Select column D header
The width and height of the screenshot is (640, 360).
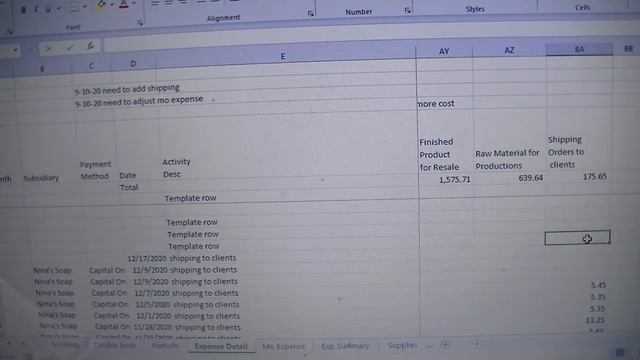133,64
